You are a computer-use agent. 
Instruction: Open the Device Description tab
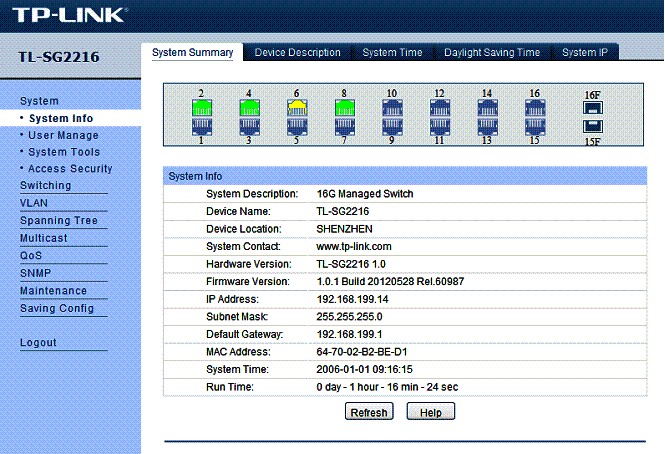coord(297,53)
